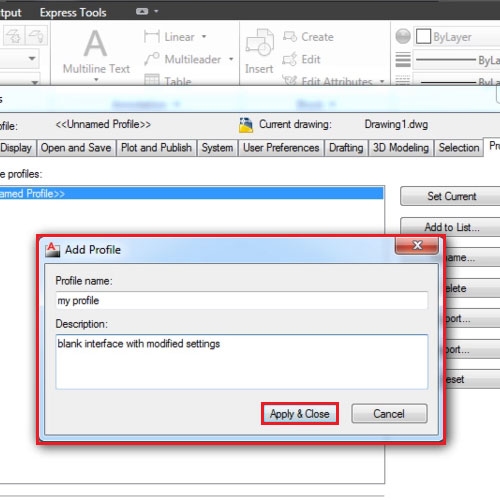This screenshot has width=500, height=500.
Task: Open the Multiline Text dropdown arrow
Action: click(x=96, y=80)
